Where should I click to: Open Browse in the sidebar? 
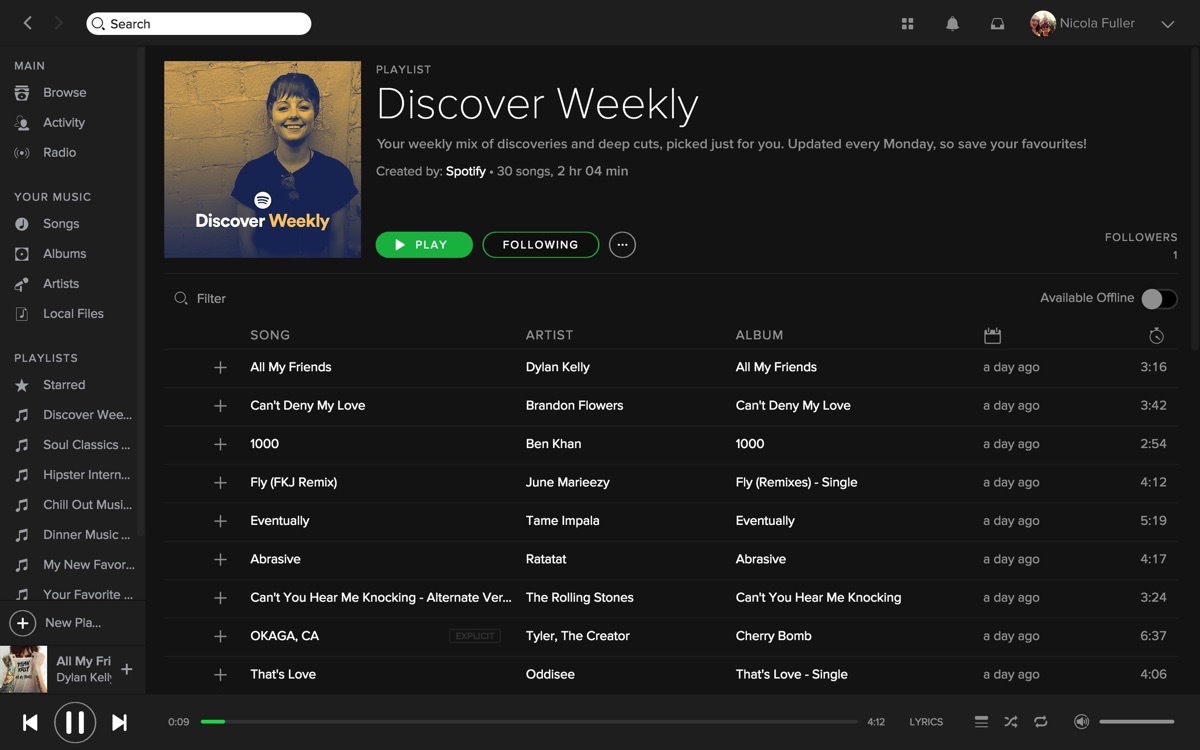pyautogui.click(x=64, y=93)
